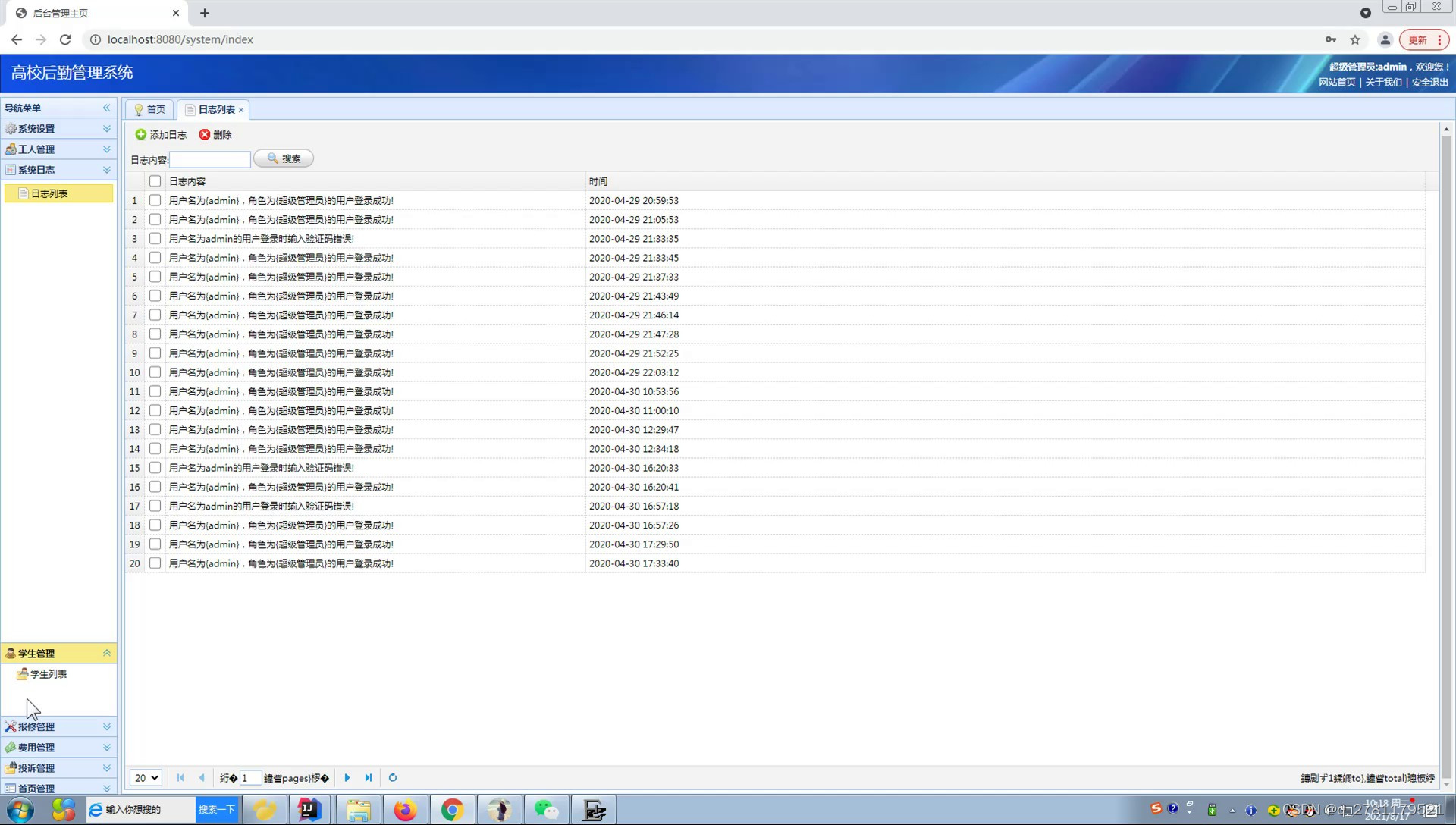
Task: Collapse the navigation menu panel
Action: click(x=107, y=108)
